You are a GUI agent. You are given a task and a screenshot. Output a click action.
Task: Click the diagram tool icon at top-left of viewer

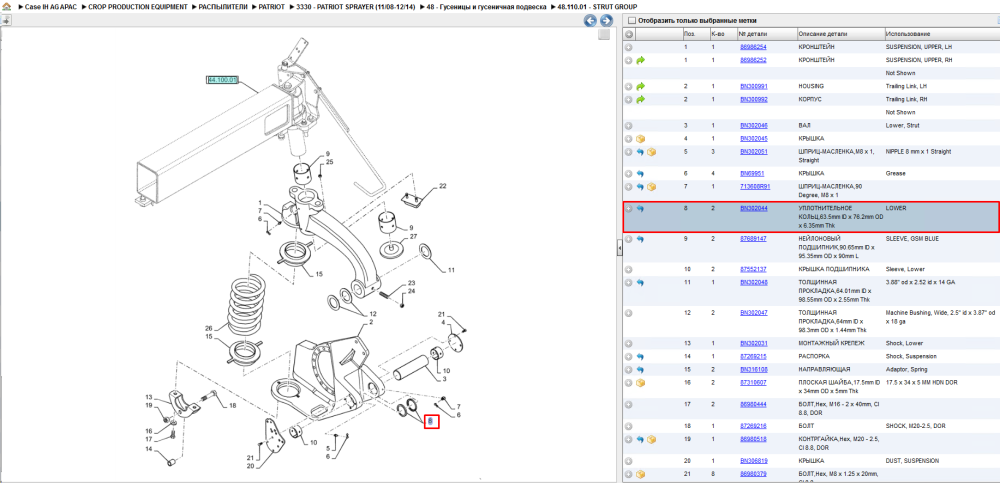pos(6,20)
